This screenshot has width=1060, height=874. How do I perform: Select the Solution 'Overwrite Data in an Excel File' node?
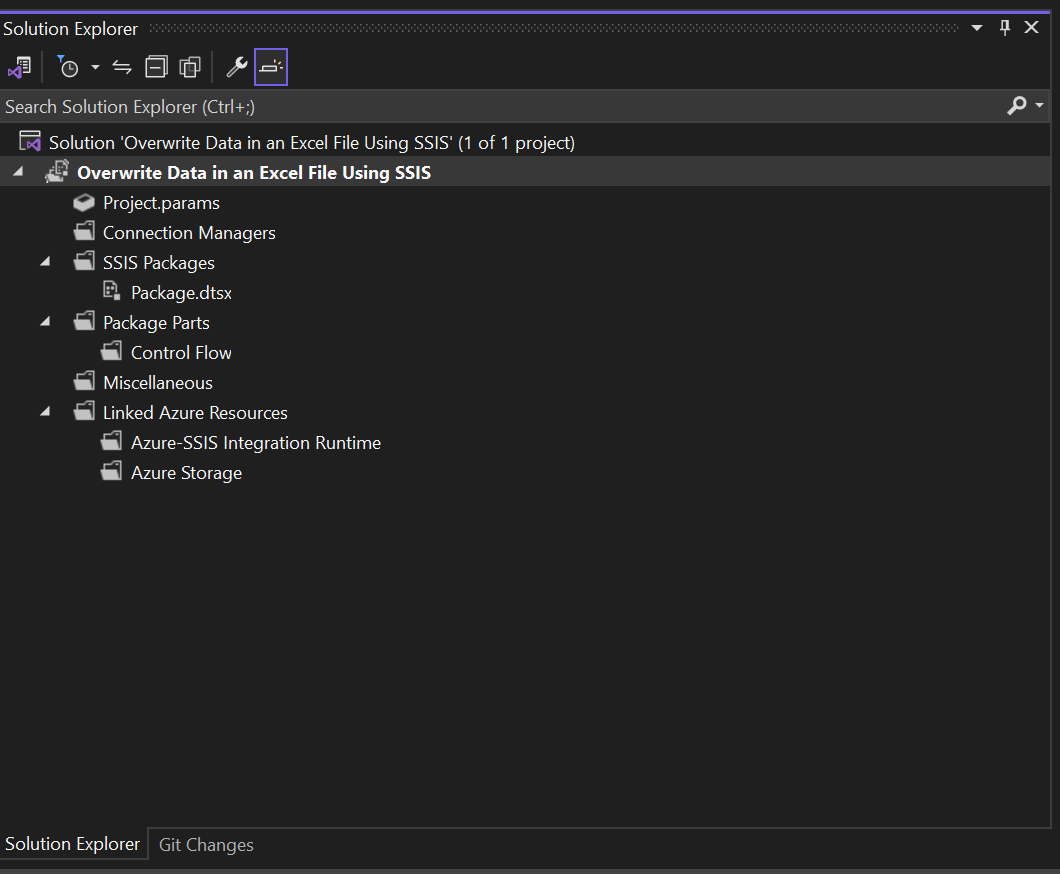pyautogui.click(x=312, y=143)
